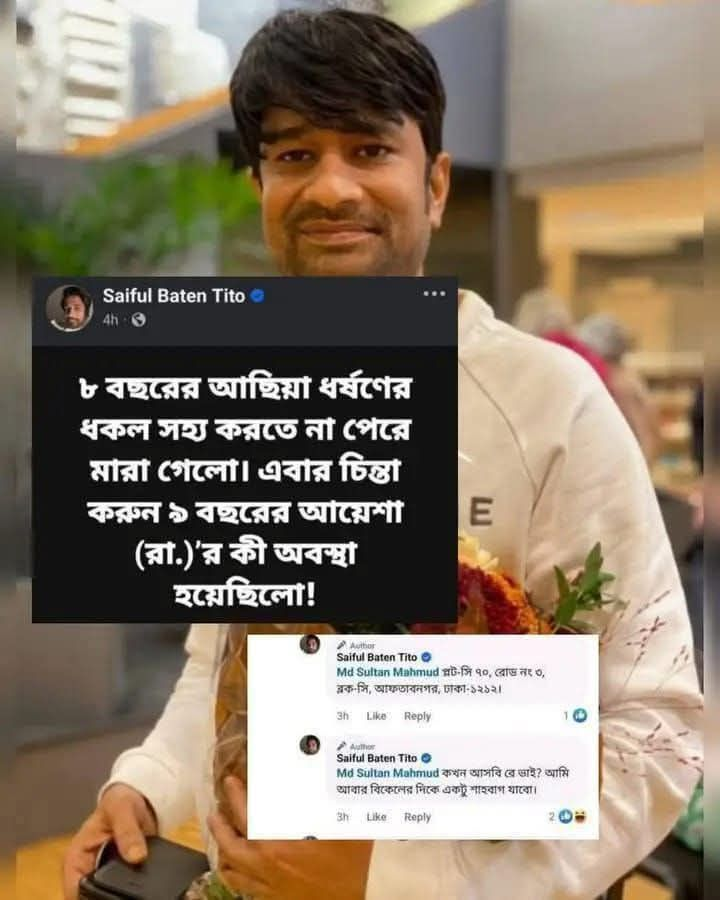Screen dimensions: 720x900
Task: Open Md Sultan Mahmud mention in the address comment
Action: 388,672
